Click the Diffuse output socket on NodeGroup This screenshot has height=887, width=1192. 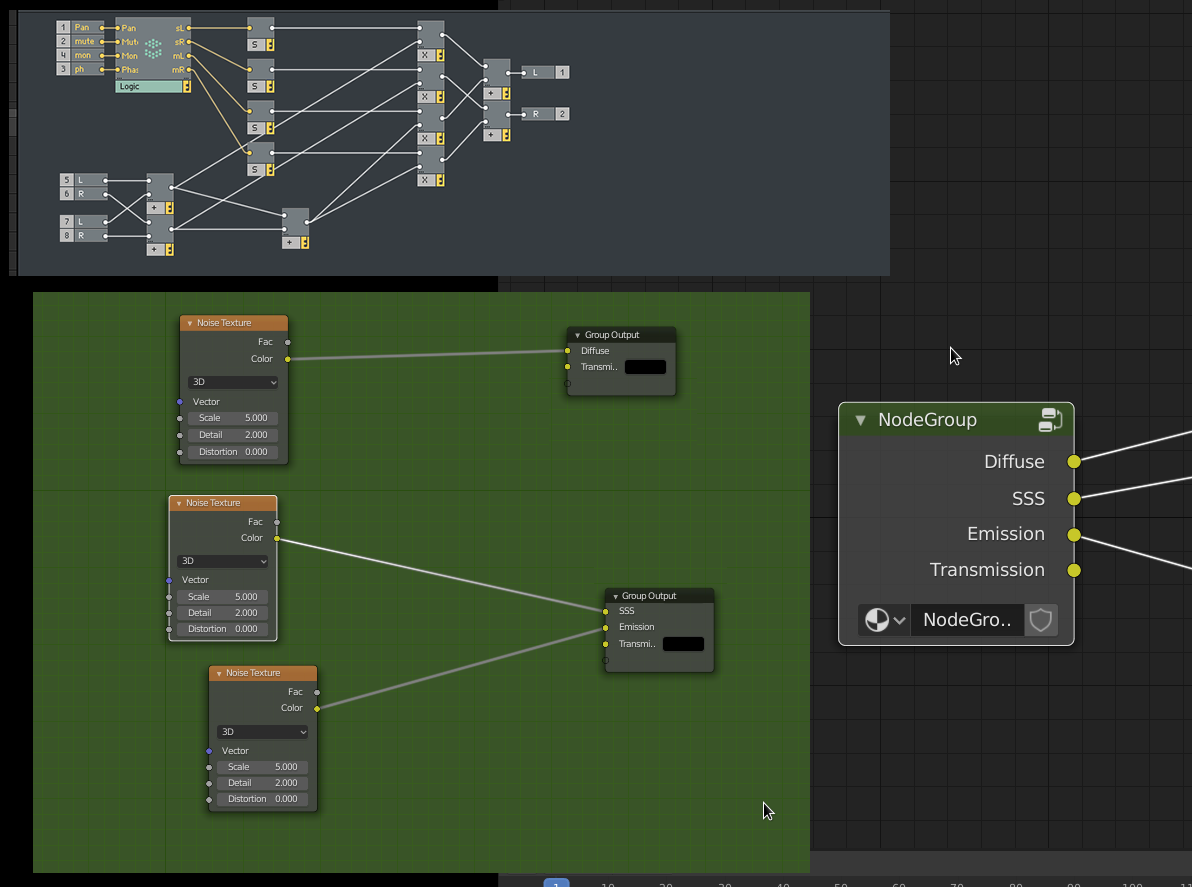pos(1073,461)
